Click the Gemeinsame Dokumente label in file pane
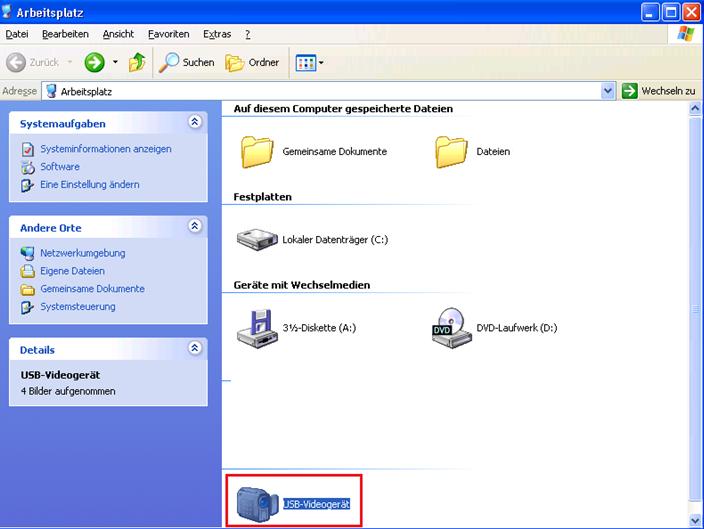 334,152
